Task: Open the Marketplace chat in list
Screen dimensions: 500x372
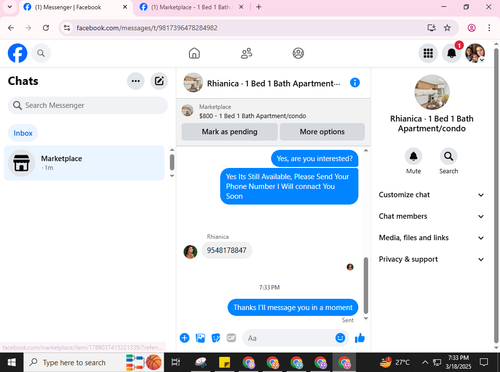Action: point(84,163)
